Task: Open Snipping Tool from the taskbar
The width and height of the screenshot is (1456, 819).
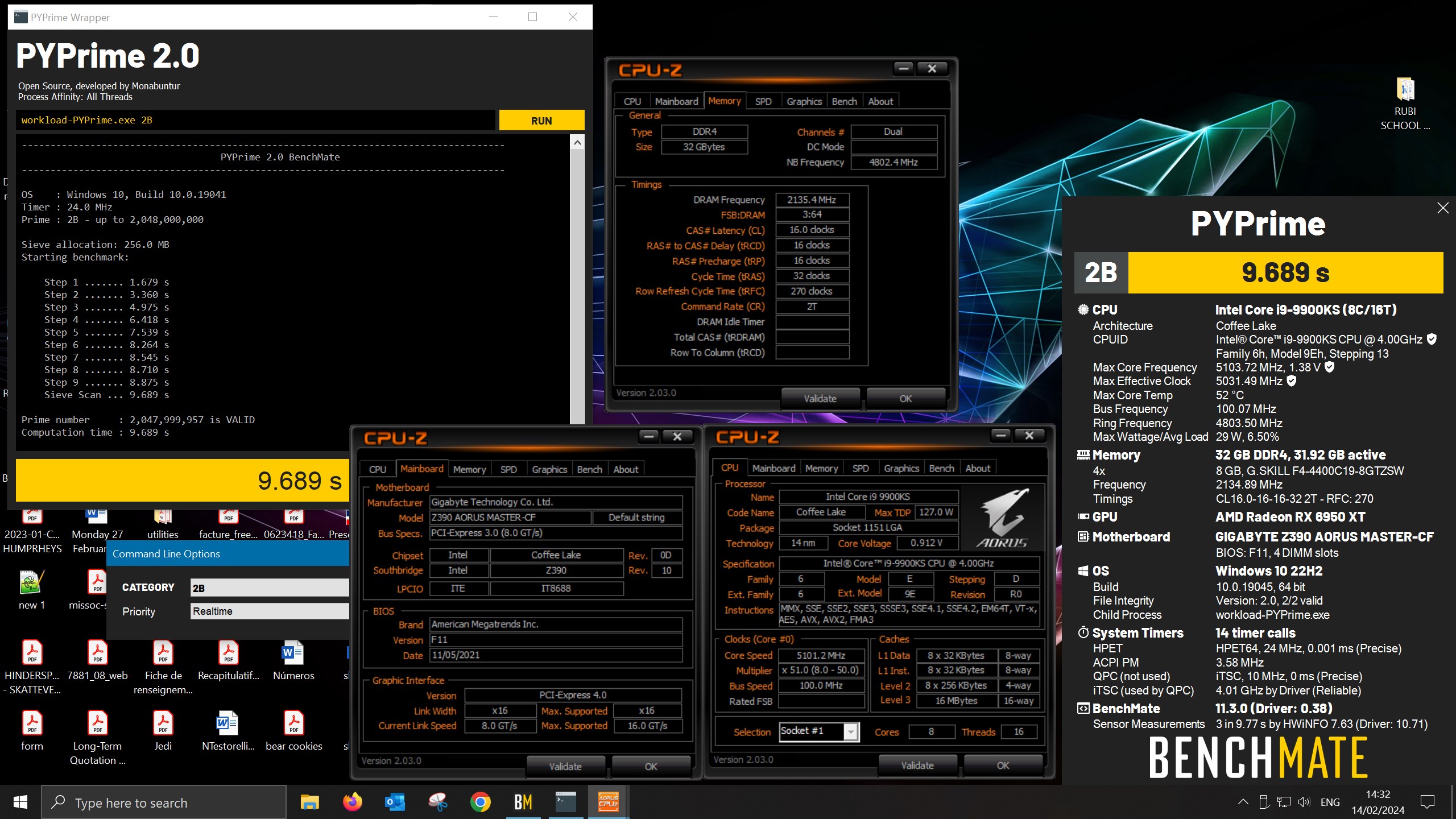Action: [x=438, y=802]
